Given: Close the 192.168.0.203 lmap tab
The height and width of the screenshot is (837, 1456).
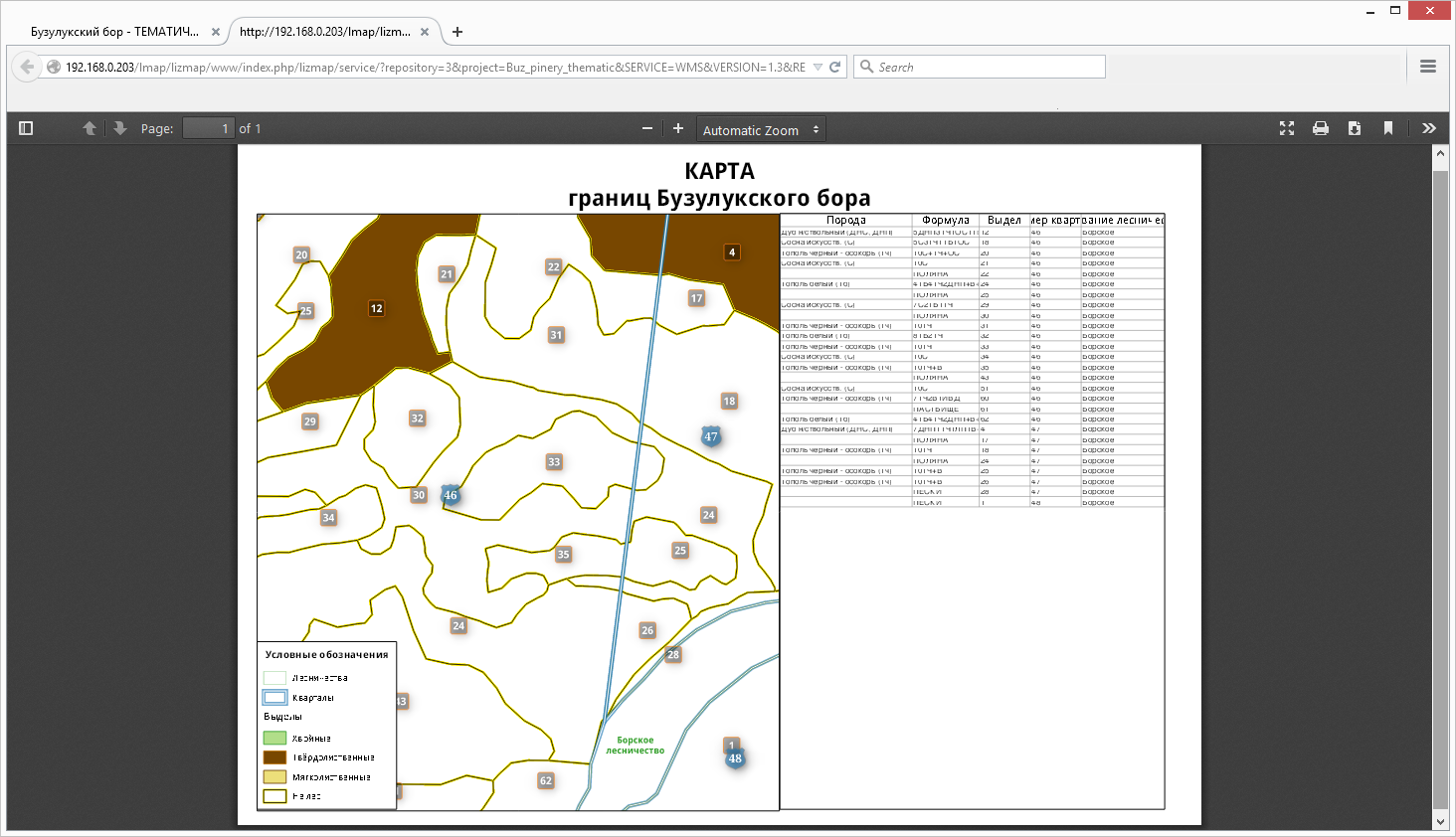Looking at the screenshot, I should pos(425,32).
